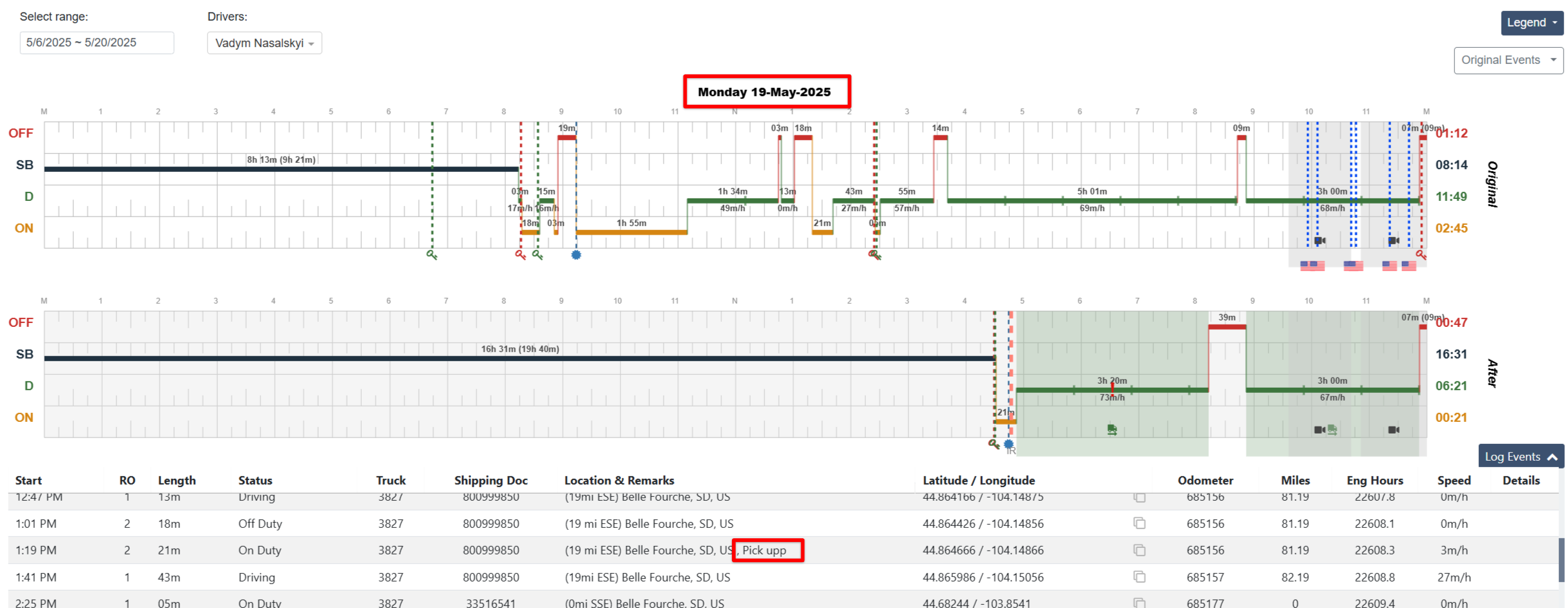Click the Details column header

1521,480
